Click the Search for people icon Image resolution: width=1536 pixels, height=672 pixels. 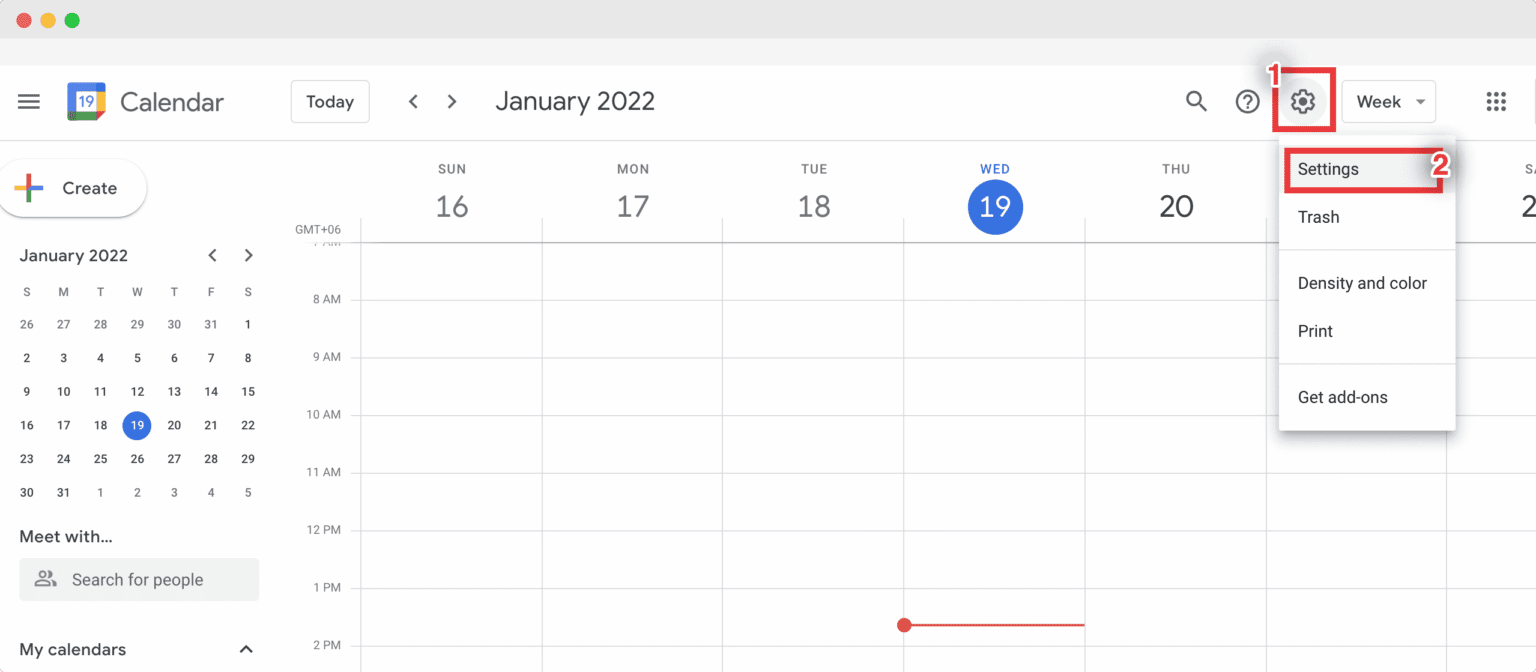pos(44,578)
